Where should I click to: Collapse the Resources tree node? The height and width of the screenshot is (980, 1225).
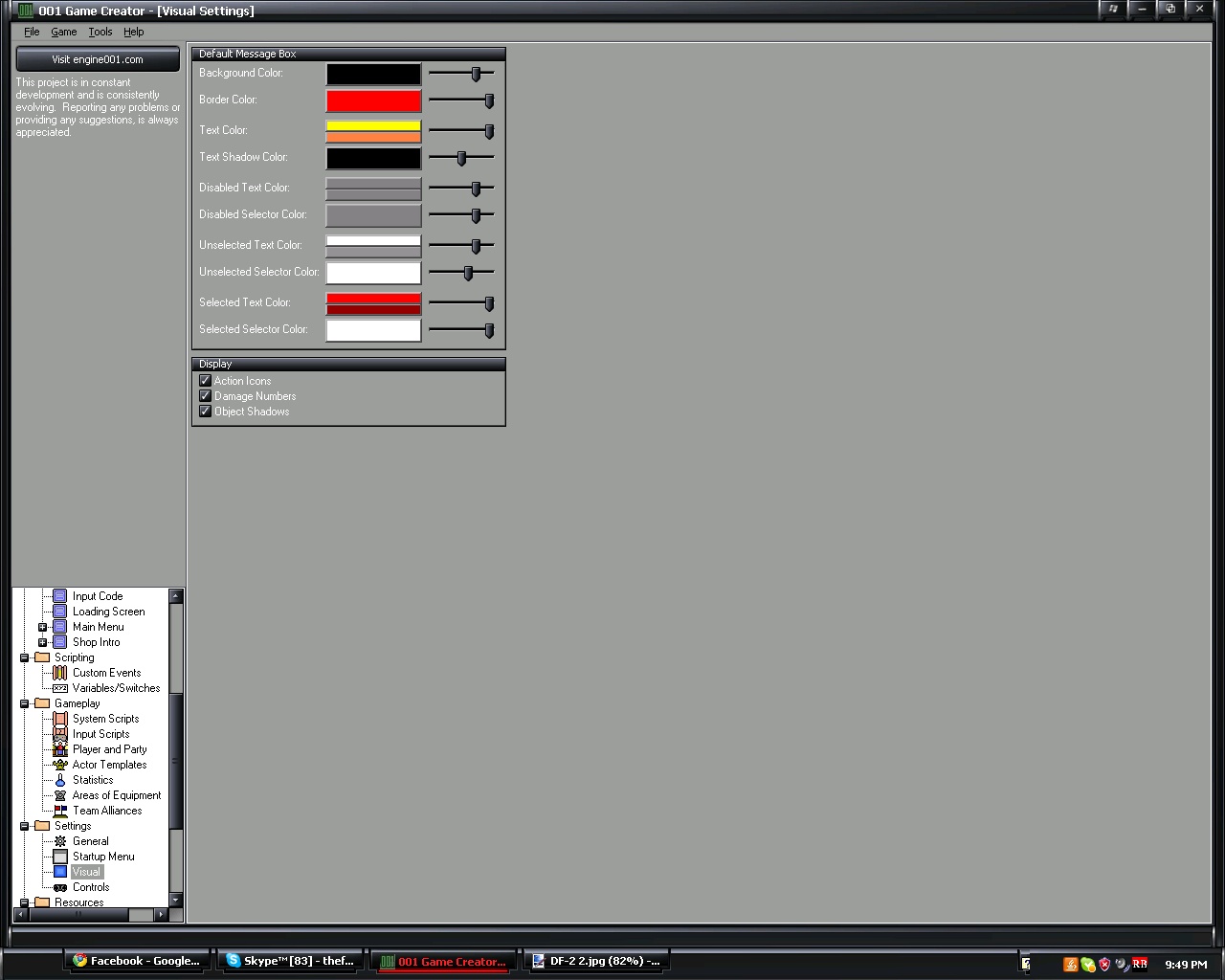[24, 902]
